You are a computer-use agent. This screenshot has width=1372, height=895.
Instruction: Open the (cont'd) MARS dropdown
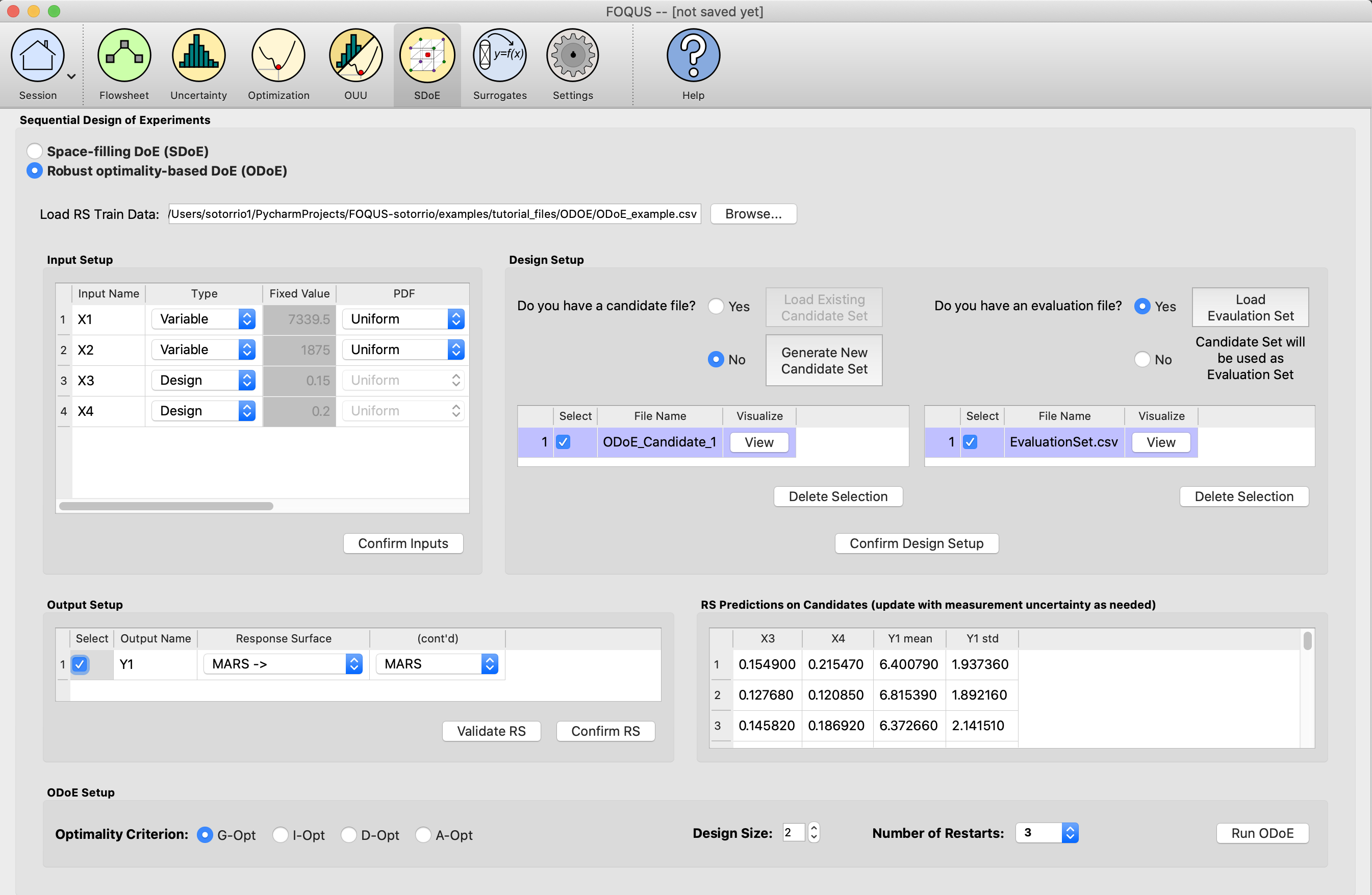437,664
